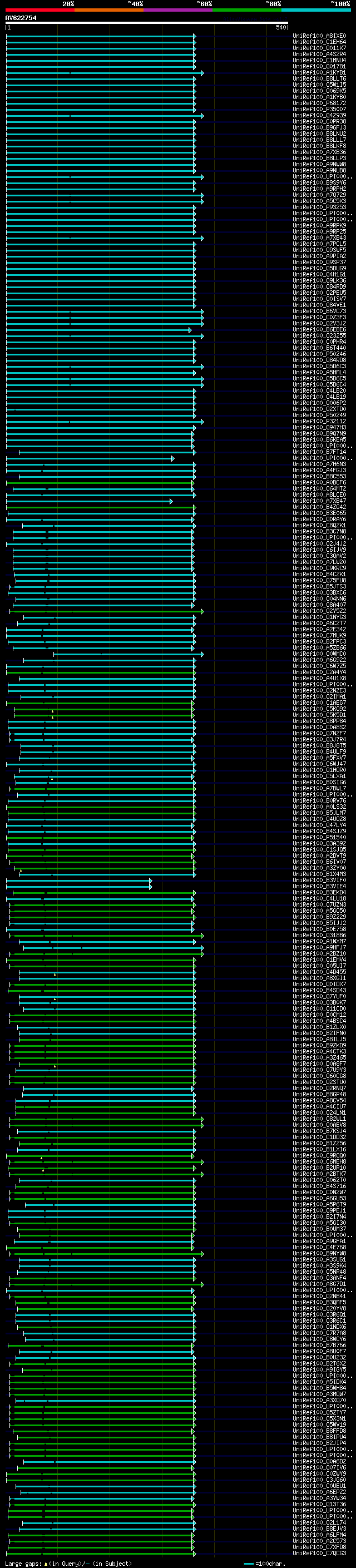
Task: Click the green ~80% identity legend segment
Action: (247, 11)
